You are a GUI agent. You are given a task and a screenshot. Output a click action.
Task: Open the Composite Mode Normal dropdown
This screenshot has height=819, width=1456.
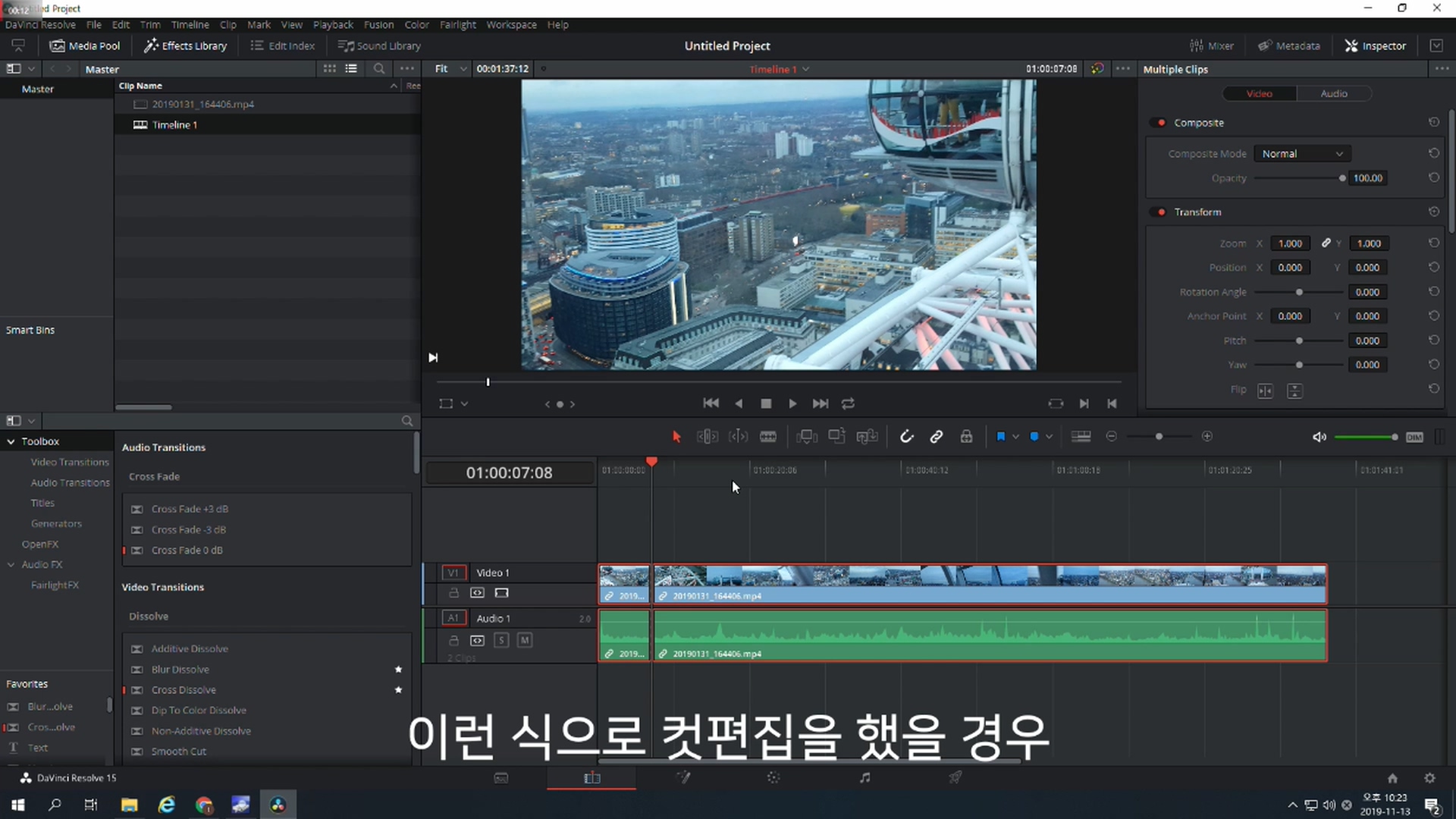pos(1302,154)
